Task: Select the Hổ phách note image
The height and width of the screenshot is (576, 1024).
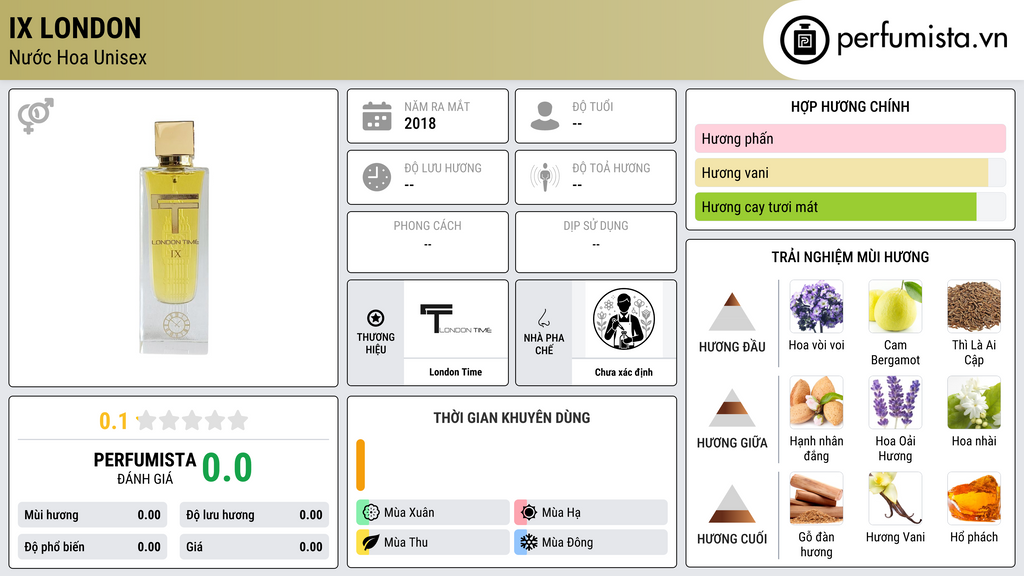Action: coord(974,498)
